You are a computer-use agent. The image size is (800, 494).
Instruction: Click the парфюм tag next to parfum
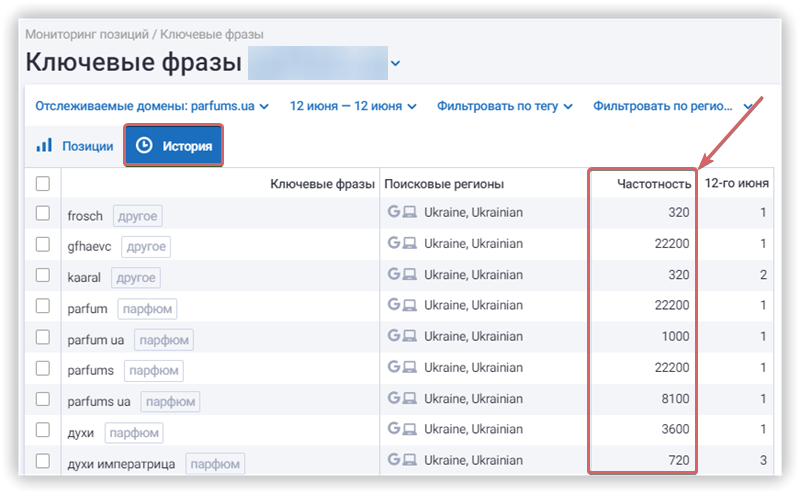(x=147, y=309)
